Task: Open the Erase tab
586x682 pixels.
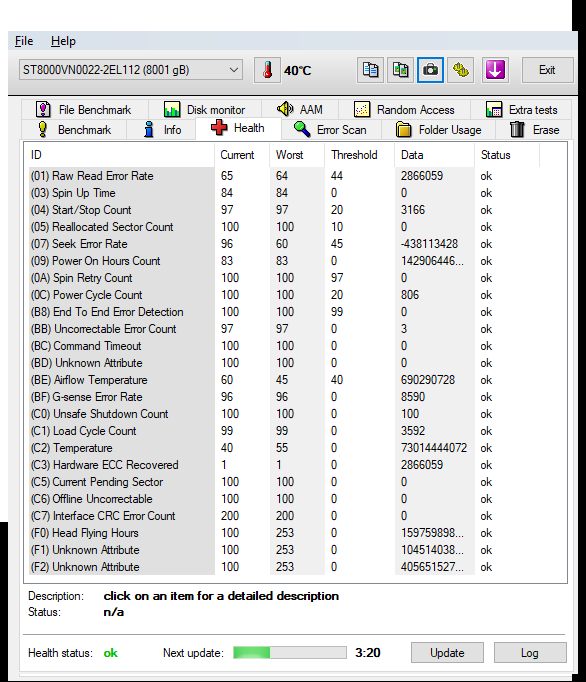Action: (535, 130)
